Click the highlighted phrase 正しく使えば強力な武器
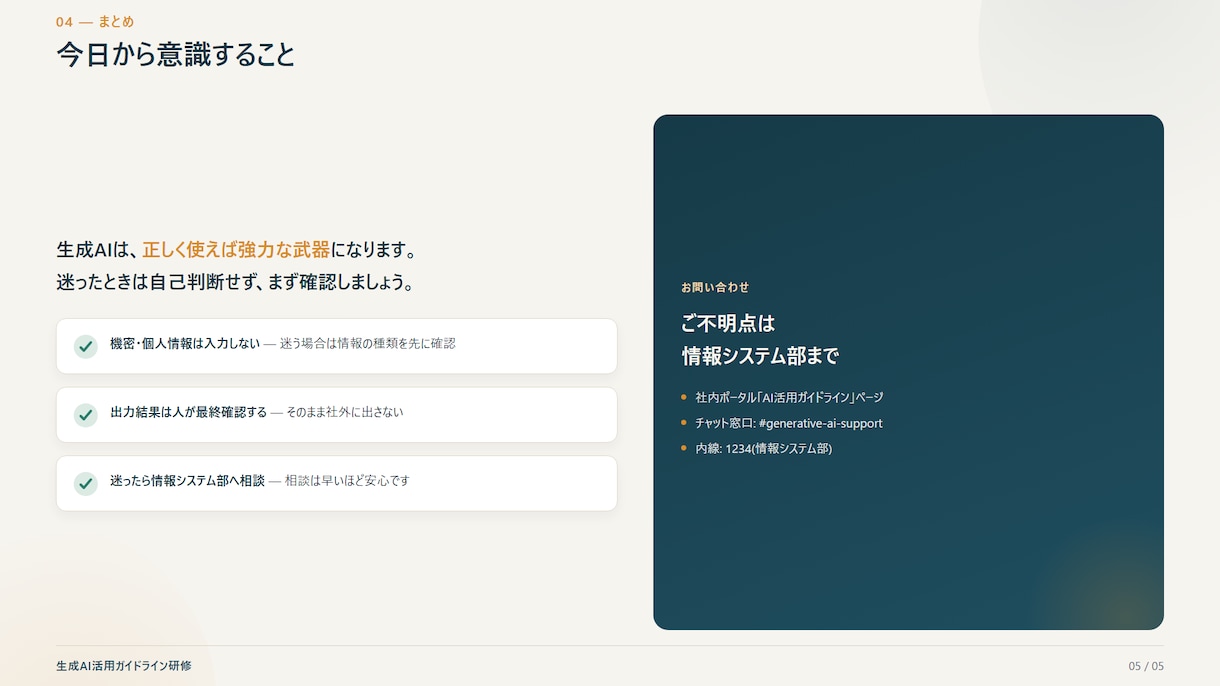Screen dimensions: 1220x686 click(x=236, y=249)
